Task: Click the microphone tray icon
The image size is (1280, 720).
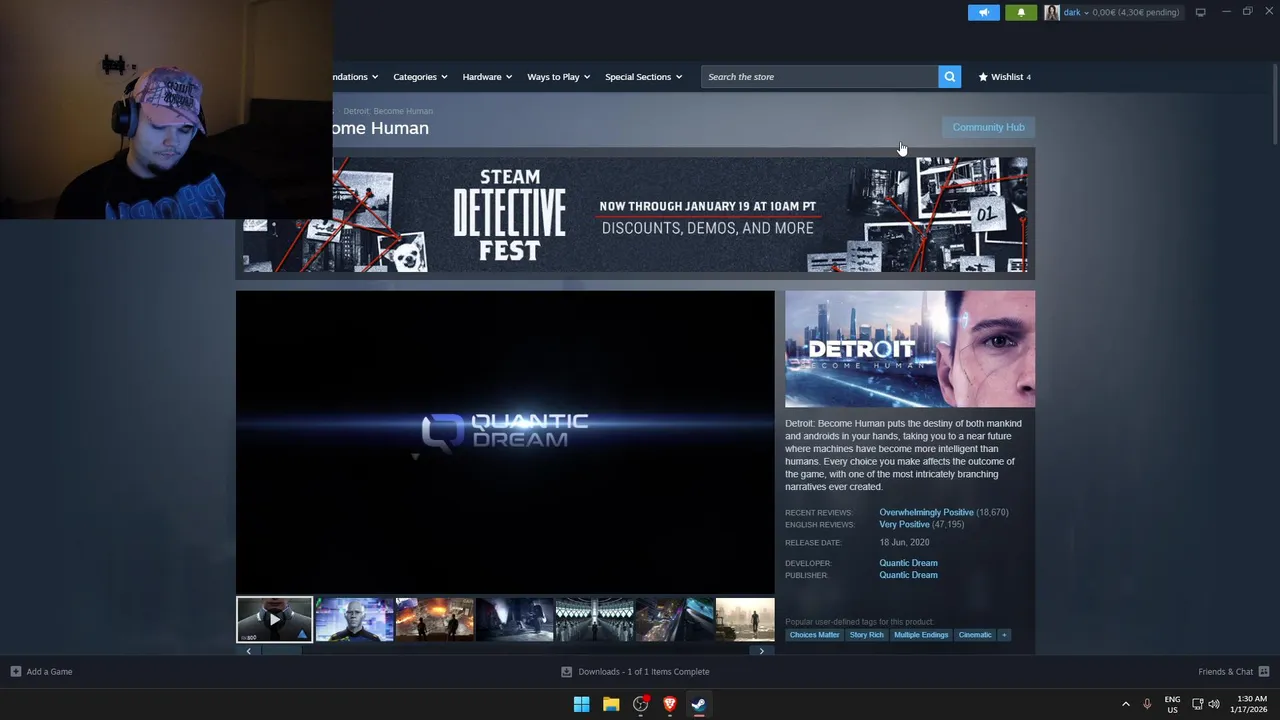Action: pos(1147,704)
